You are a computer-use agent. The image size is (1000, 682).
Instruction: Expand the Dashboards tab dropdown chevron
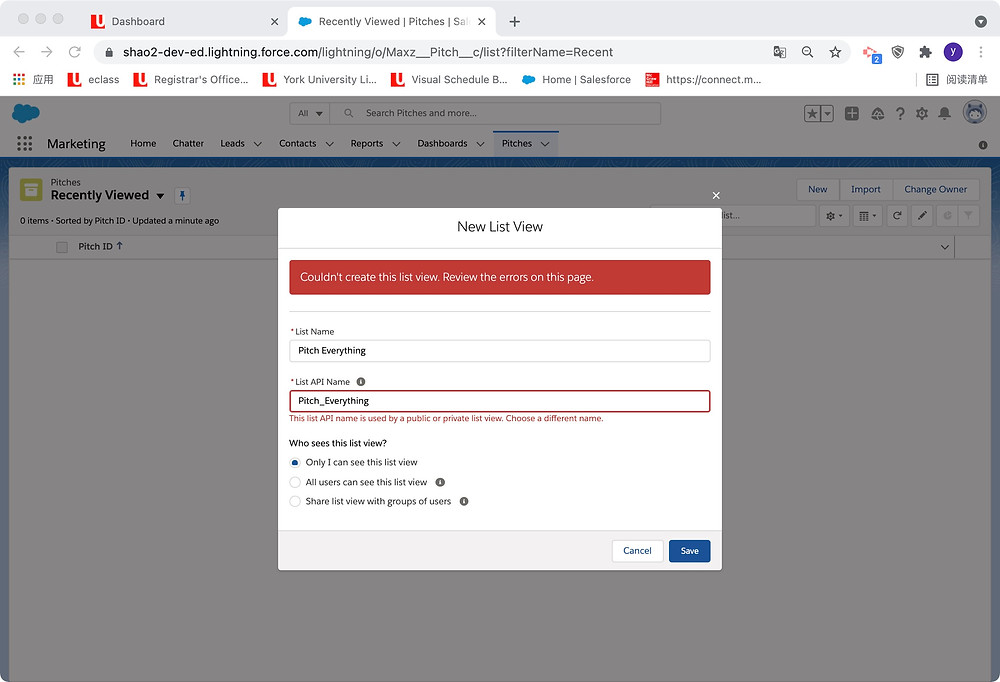[x=480, y=144]
